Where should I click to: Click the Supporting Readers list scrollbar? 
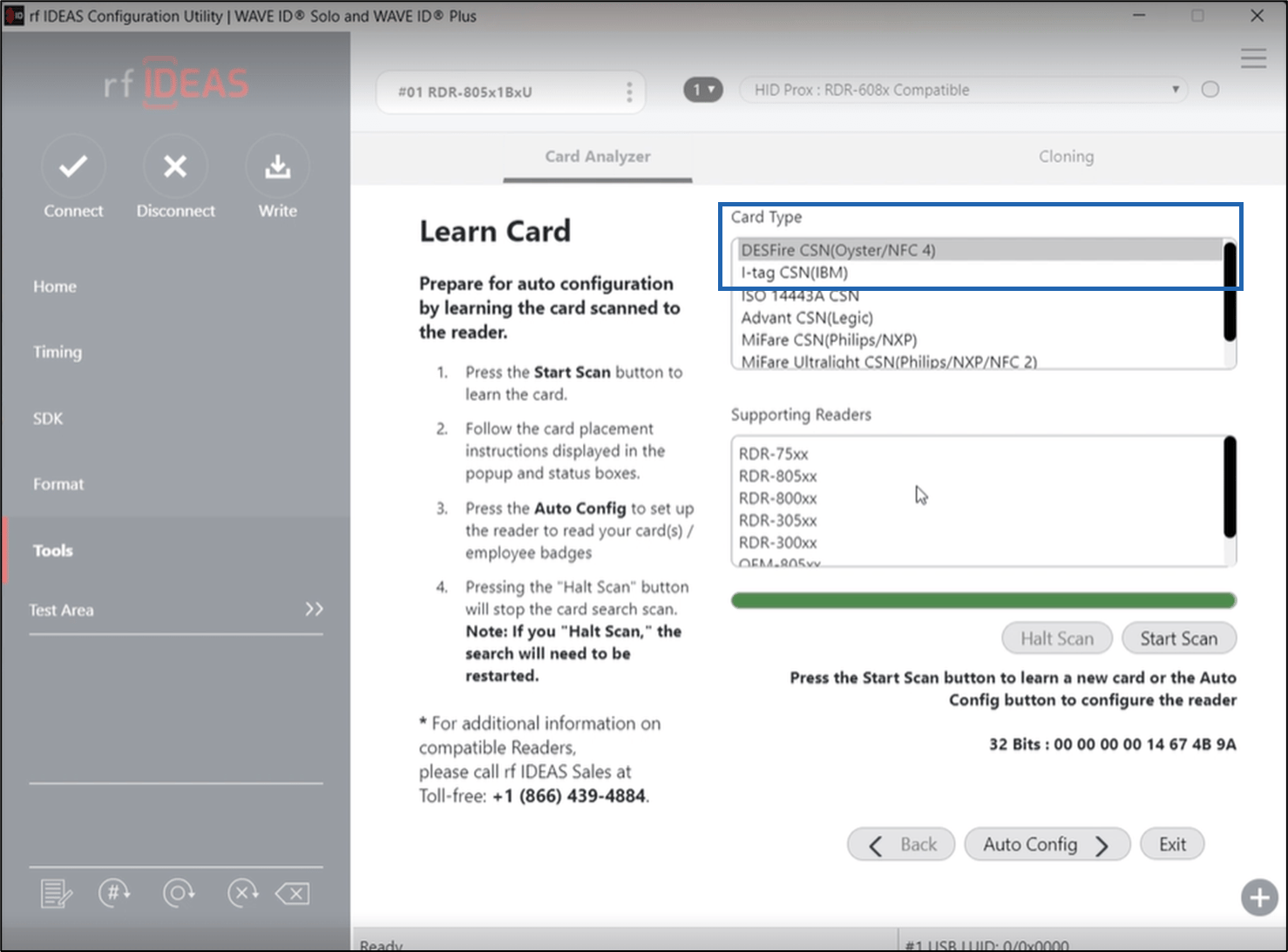[1230, 488]
